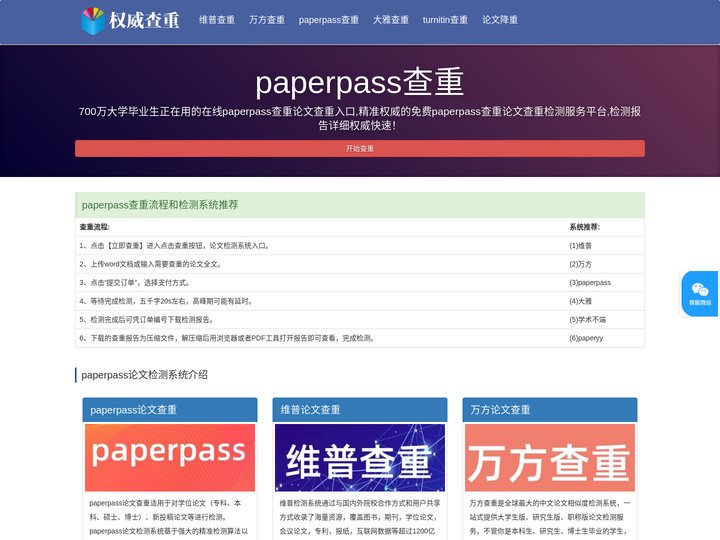Click the 权威查重 site title text
The height and width of the screenshot is (540, 720).
pyautogui.click(x=144, y=21)
